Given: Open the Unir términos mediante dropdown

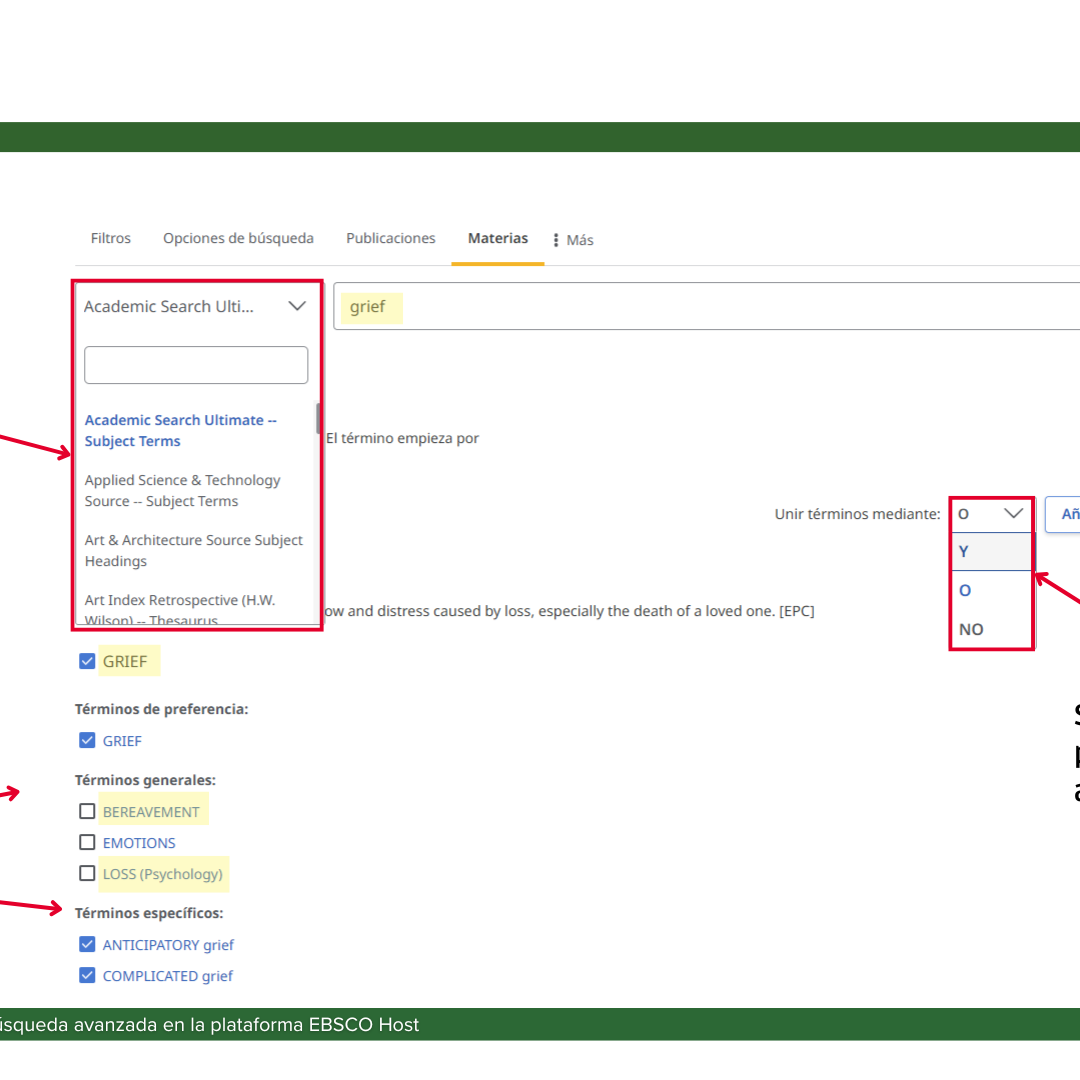Looking at the screenshot, I should [990, 514].
